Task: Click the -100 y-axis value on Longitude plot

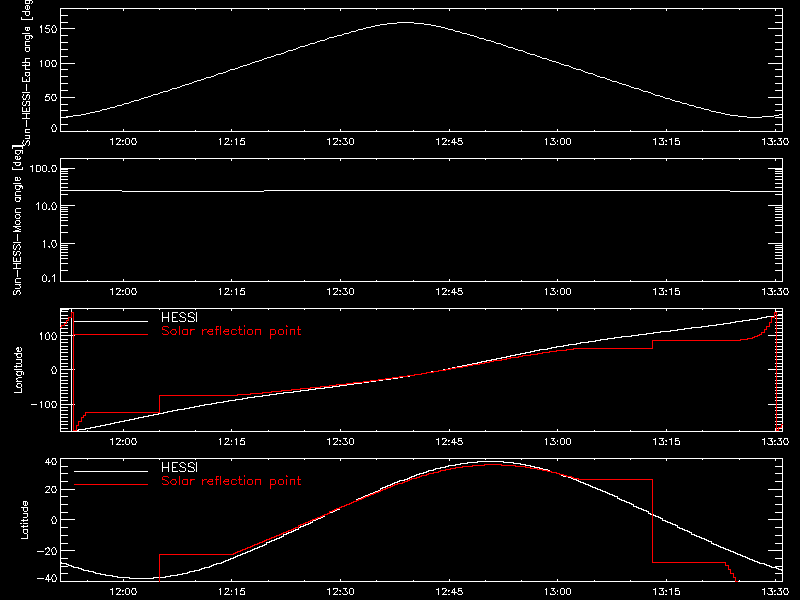Action: (44, 404)
